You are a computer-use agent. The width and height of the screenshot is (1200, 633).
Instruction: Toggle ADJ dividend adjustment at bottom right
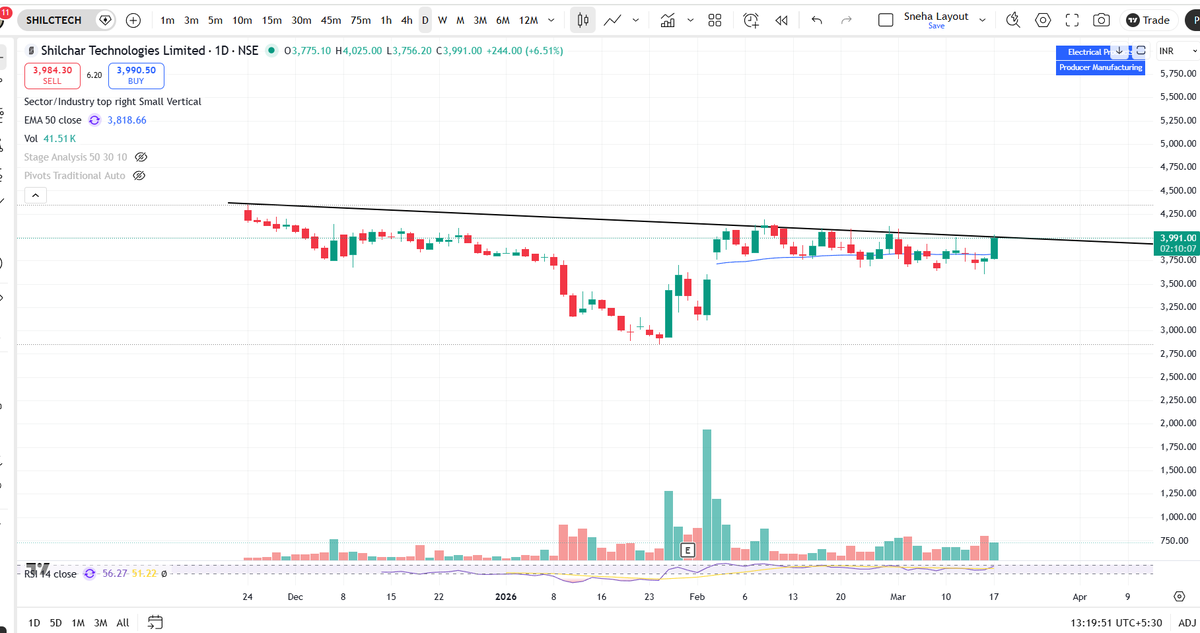[x=1188, y=622]
